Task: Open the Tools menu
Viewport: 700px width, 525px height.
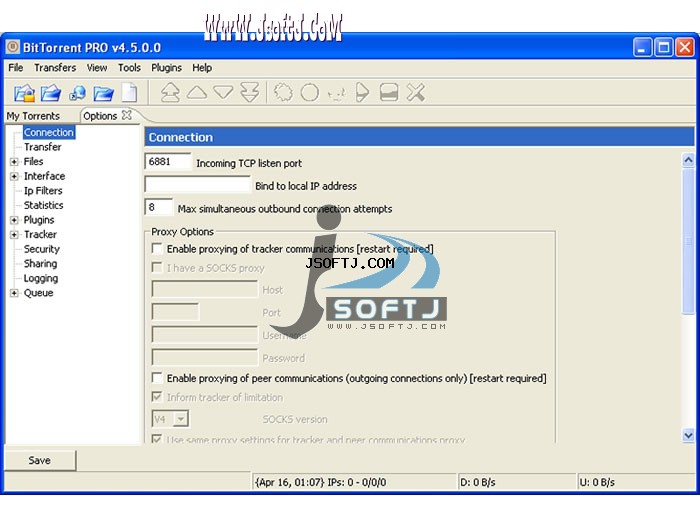Action: [129, 67]
